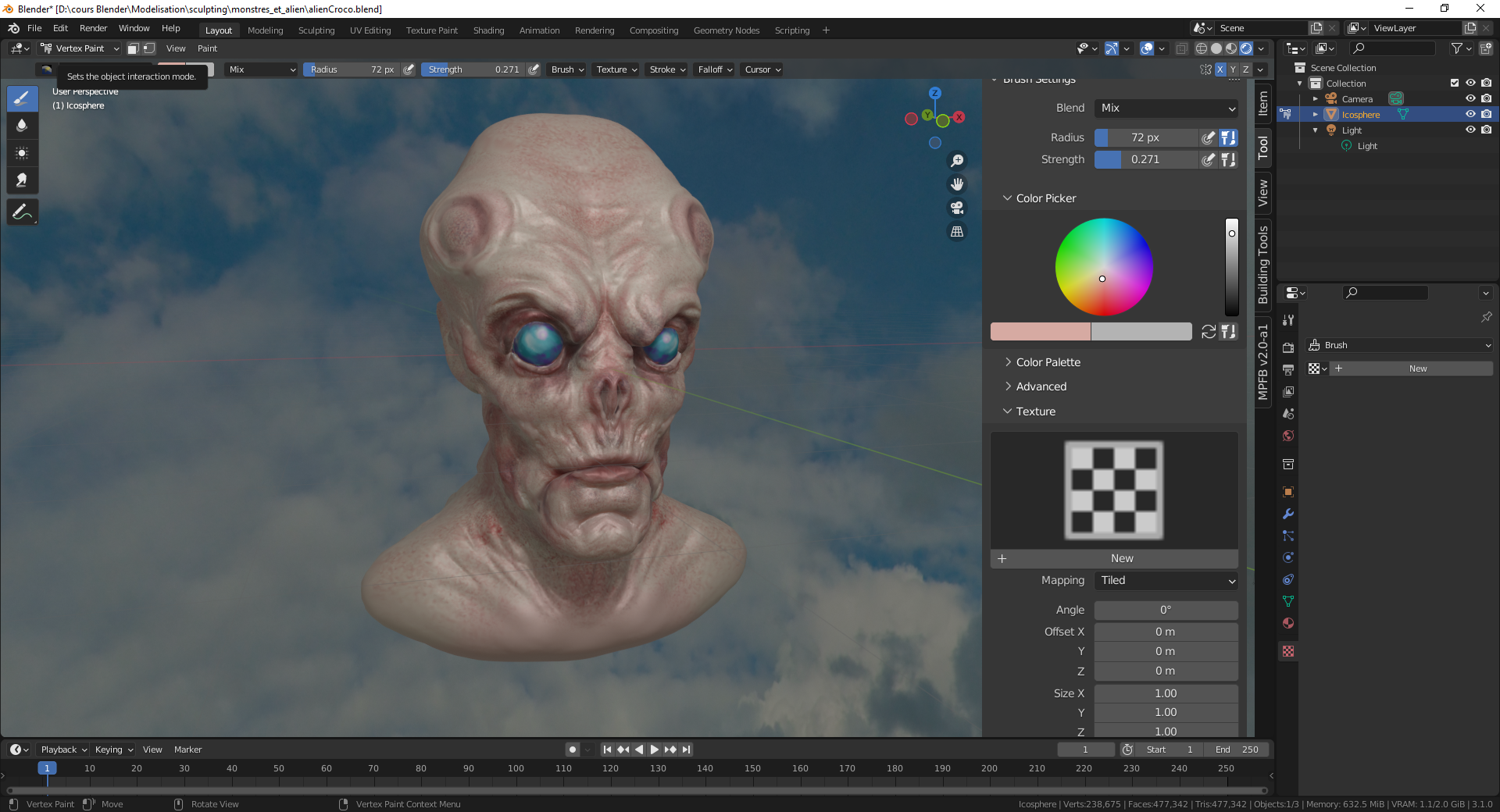1500x812 pixels.
Task: Toggle camera view icon in viewport sidebar
Action: click(956, 208)
